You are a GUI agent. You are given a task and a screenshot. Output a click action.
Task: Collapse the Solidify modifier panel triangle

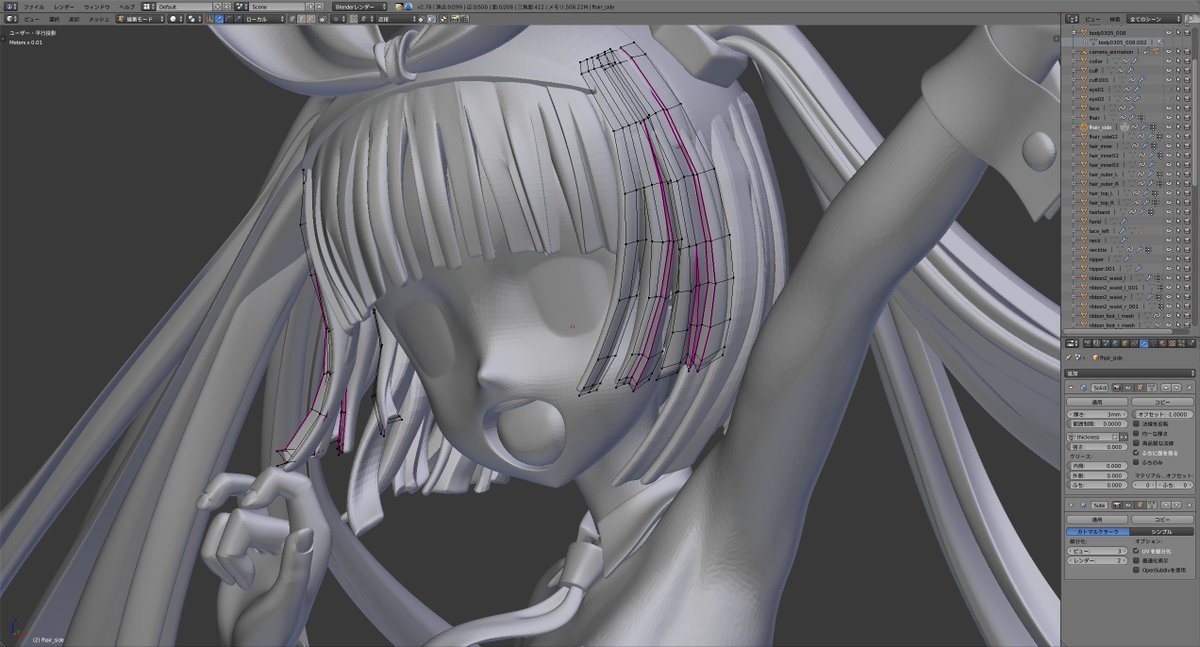click(x=1071, y=388)
